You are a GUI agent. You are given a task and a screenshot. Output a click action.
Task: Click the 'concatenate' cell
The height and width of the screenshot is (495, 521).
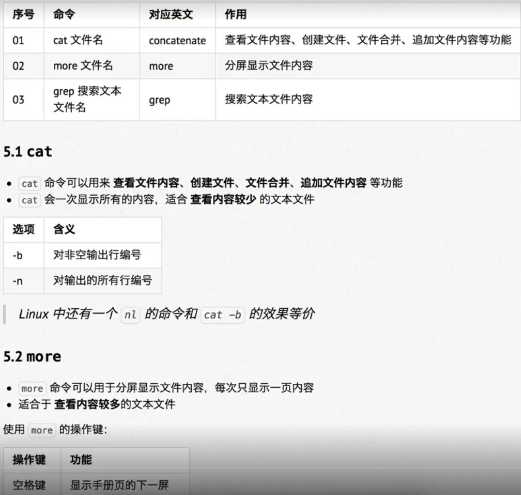177,41
